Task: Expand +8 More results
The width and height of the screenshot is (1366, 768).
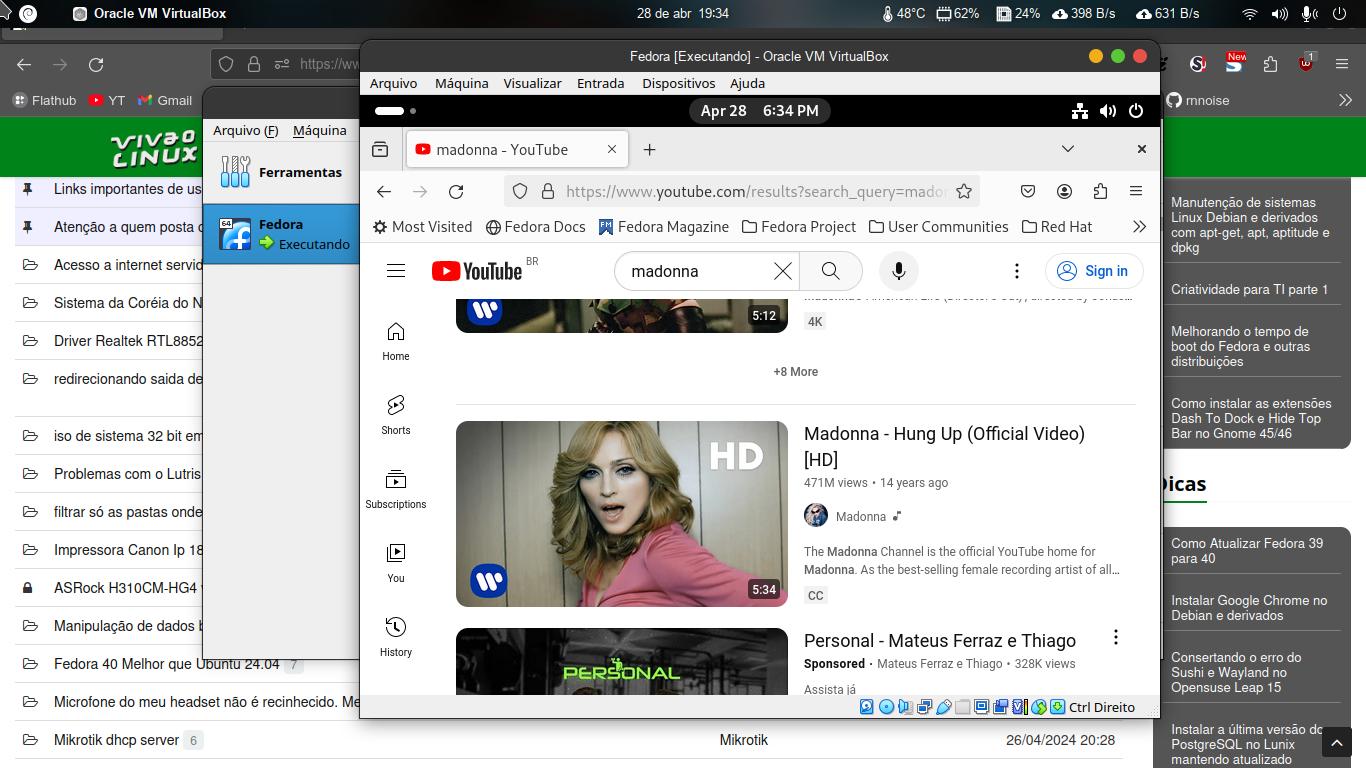Action: point(796,371)
